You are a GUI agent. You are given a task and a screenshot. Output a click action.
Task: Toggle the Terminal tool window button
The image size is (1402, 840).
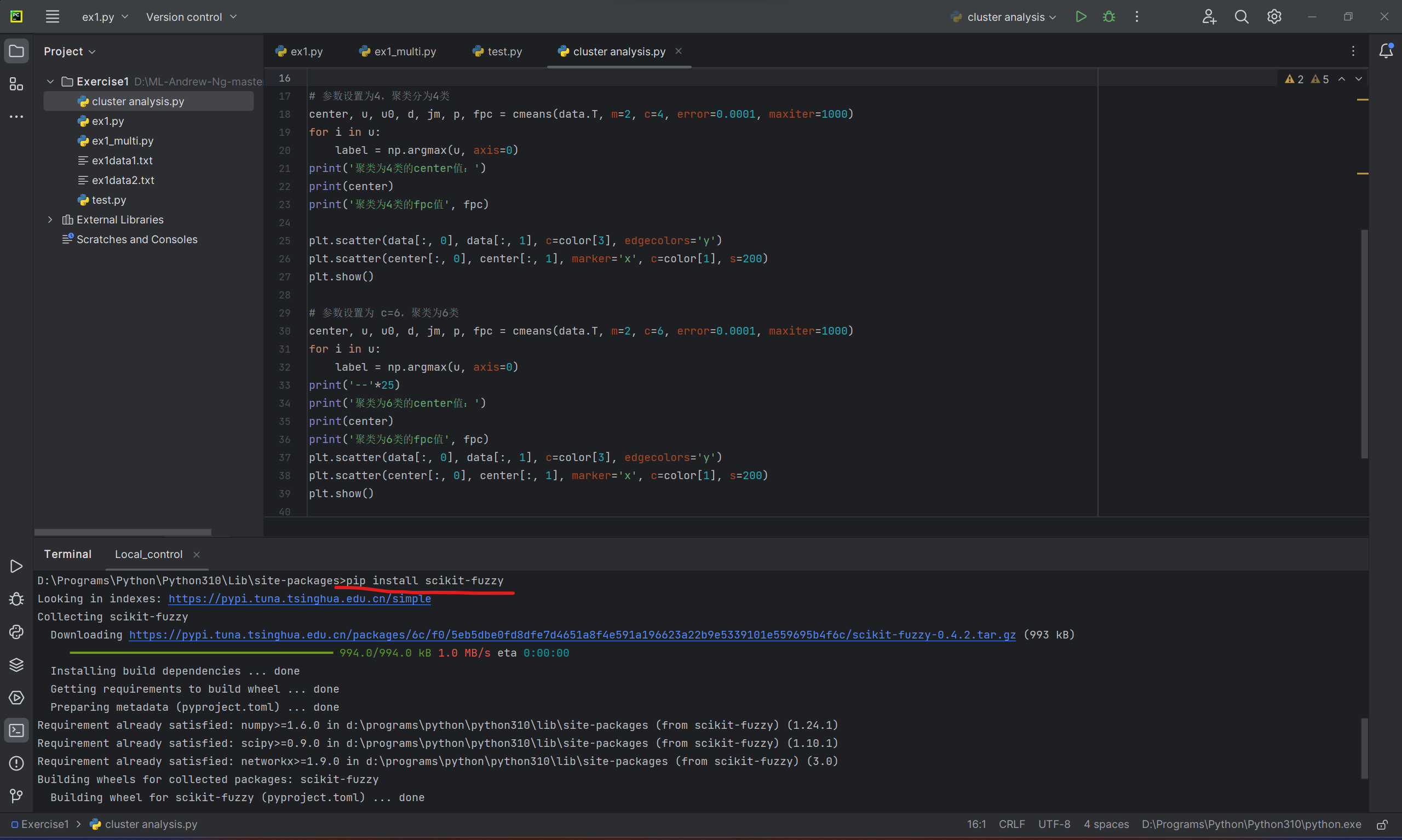pos(16,730)
